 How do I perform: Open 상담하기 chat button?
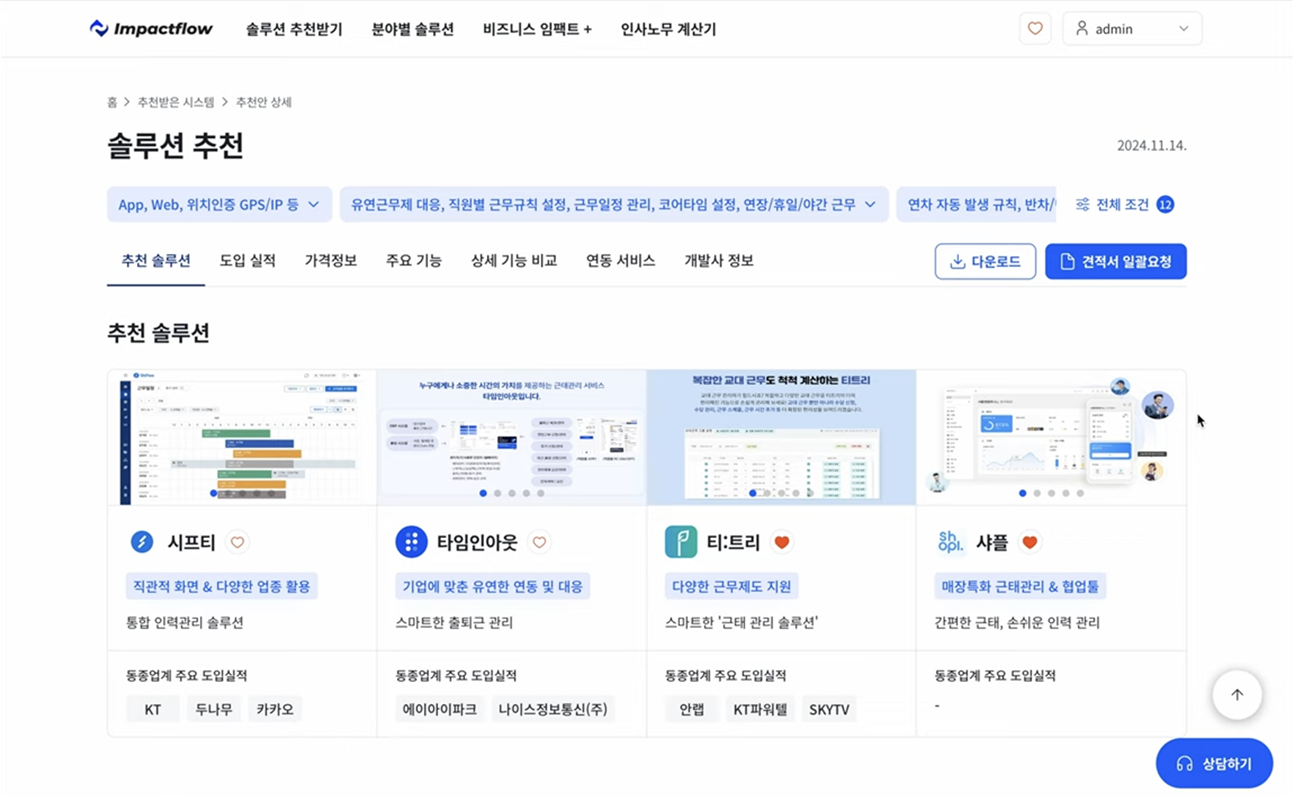[1214, 763]
